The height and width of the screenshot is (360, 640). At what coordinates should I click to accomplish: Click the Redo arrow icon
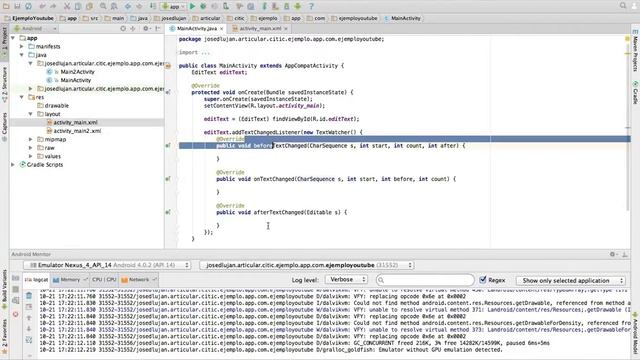(53, 6)
